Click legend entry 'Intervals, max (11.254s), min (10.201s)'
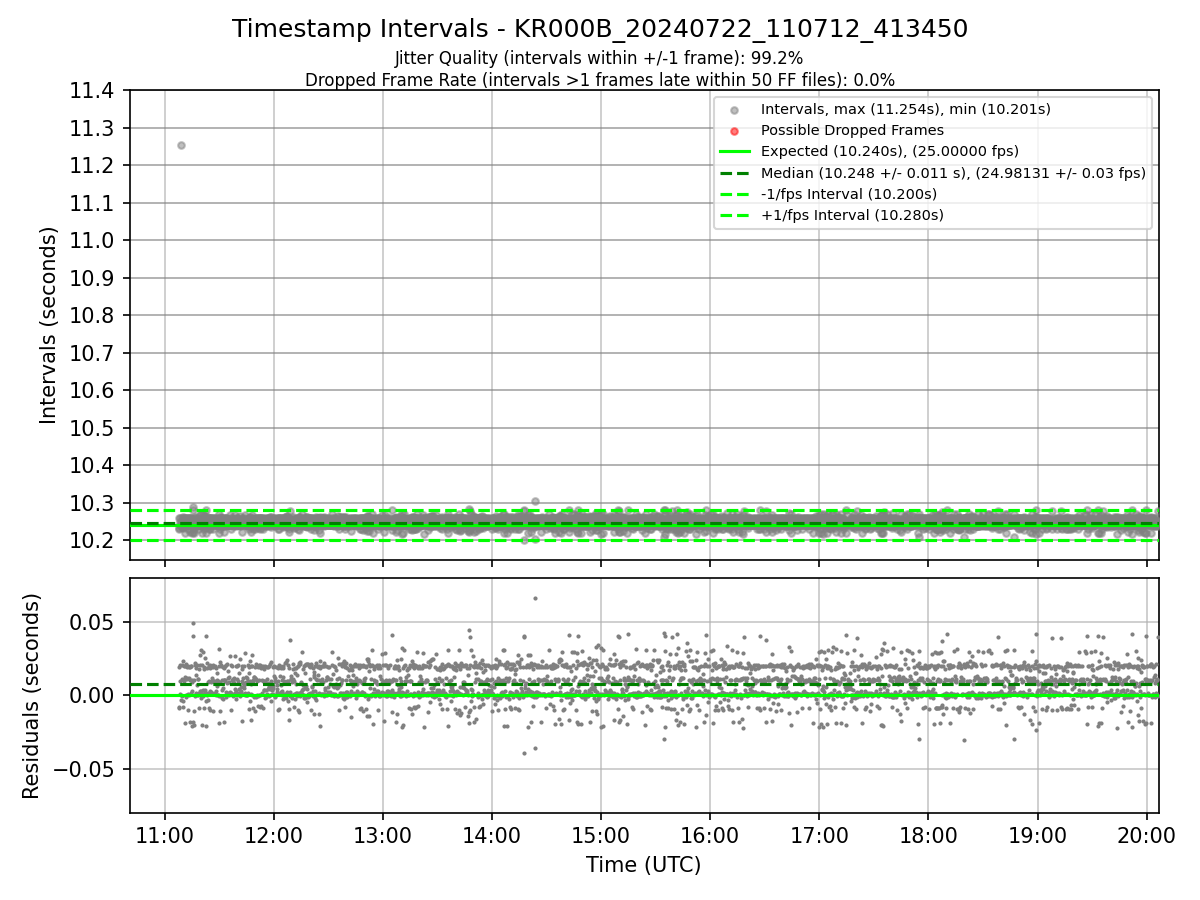This screenshot has height=900, width=1200. (x=906, y=109)
